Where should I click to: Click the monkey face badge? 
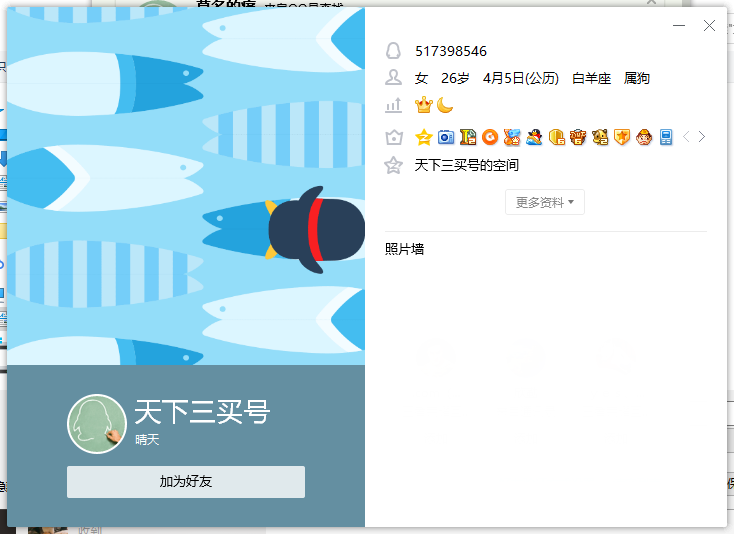(x=644, y=137)
